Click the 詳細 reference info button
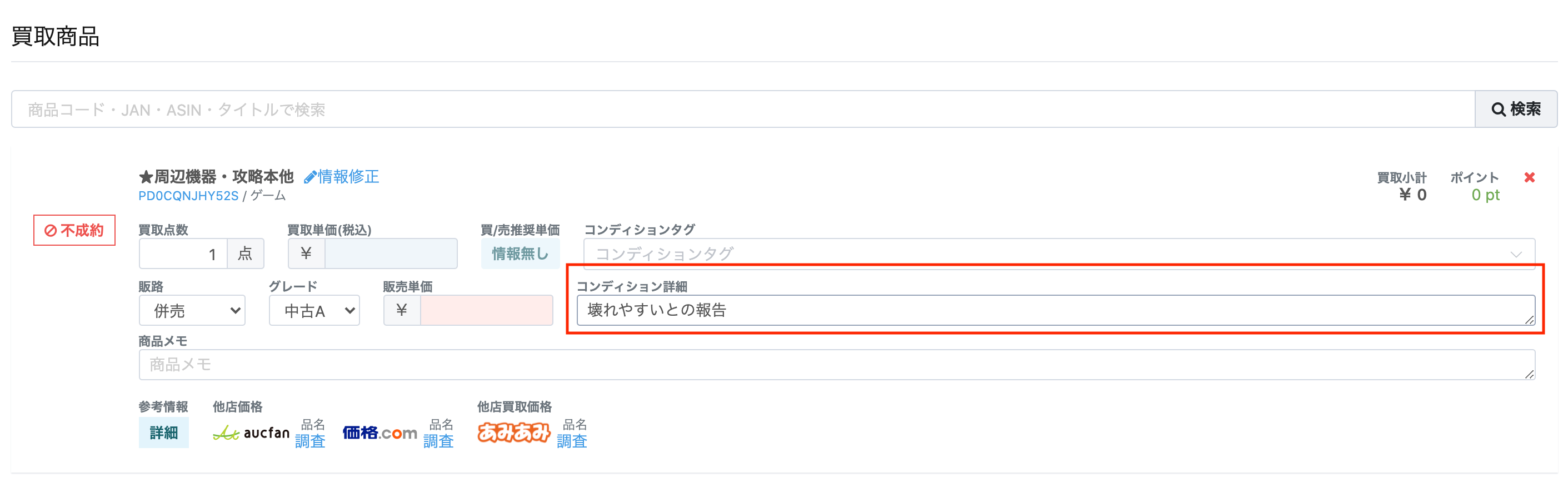Screen dimensions: 1568x477 164,433
